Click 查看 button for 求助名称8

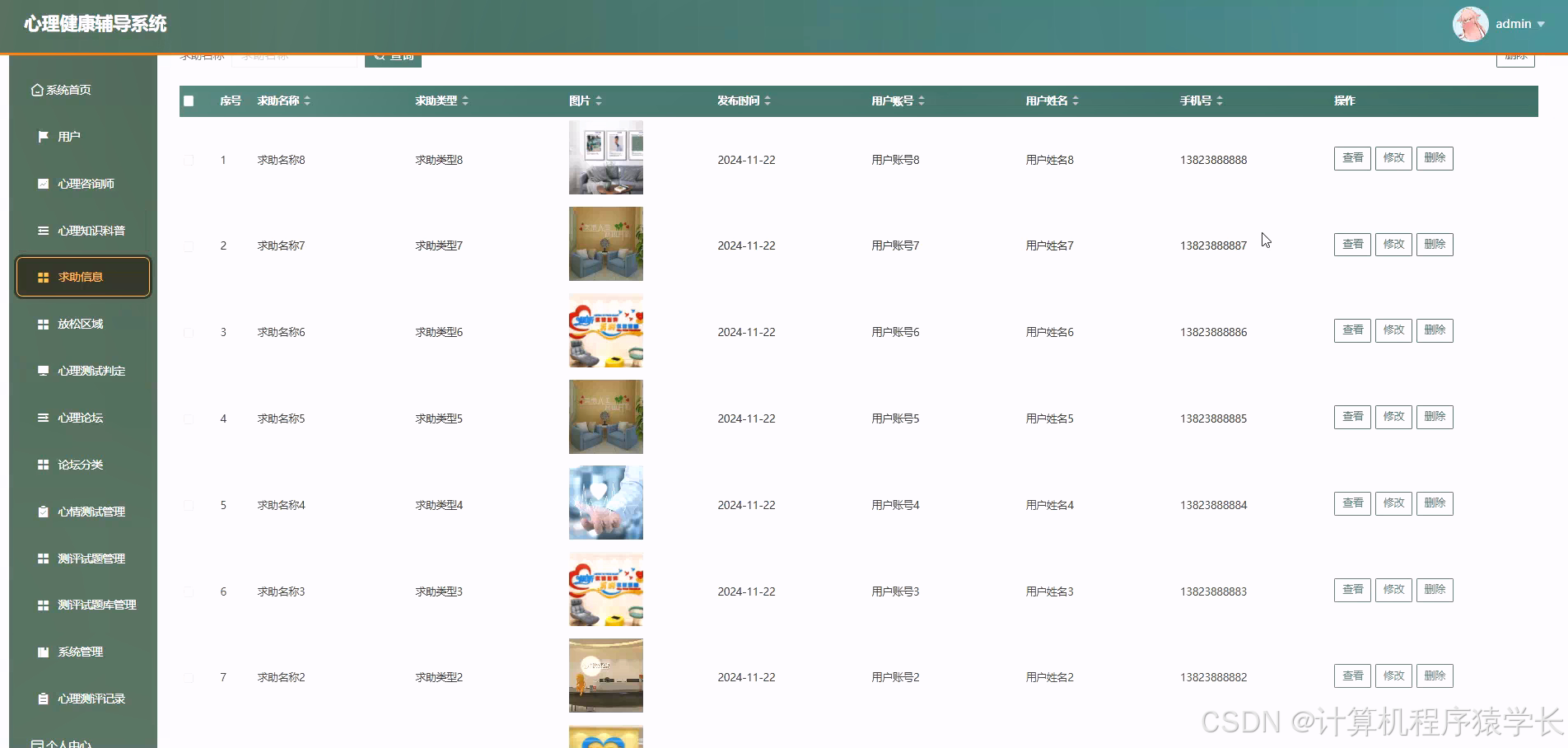coord(1352,158)
